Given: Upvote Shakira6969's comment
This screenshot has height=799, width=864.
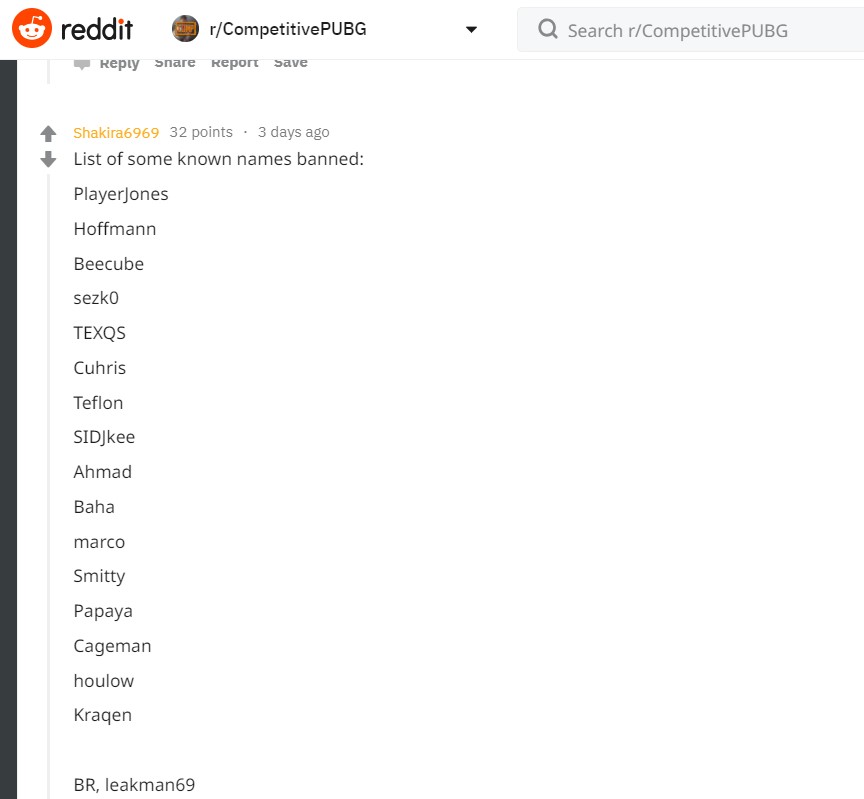Looking at the screenshot, I should (x=48, y=133).
